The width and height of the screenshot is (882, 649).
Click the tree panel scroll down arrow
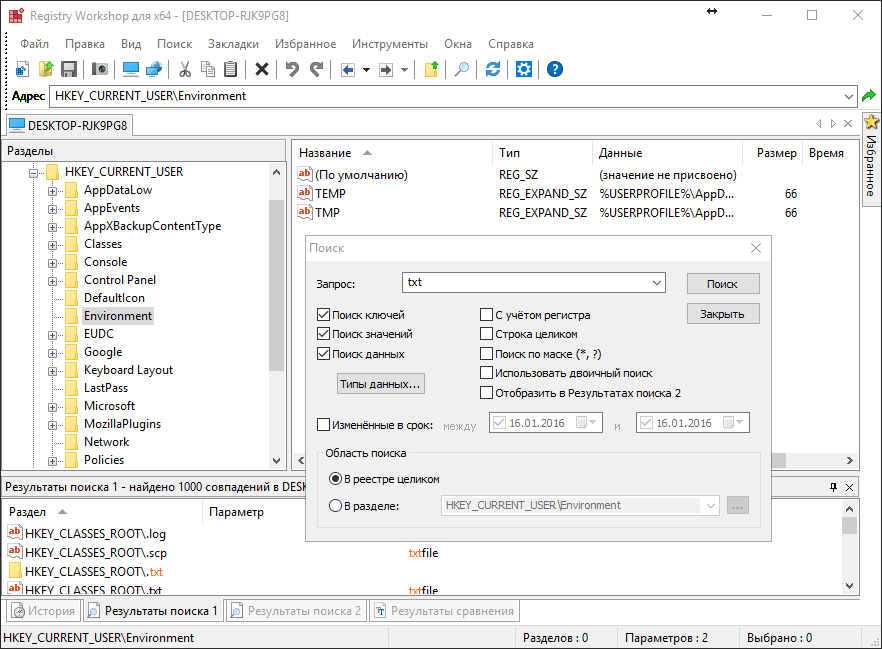click(276, 461)
